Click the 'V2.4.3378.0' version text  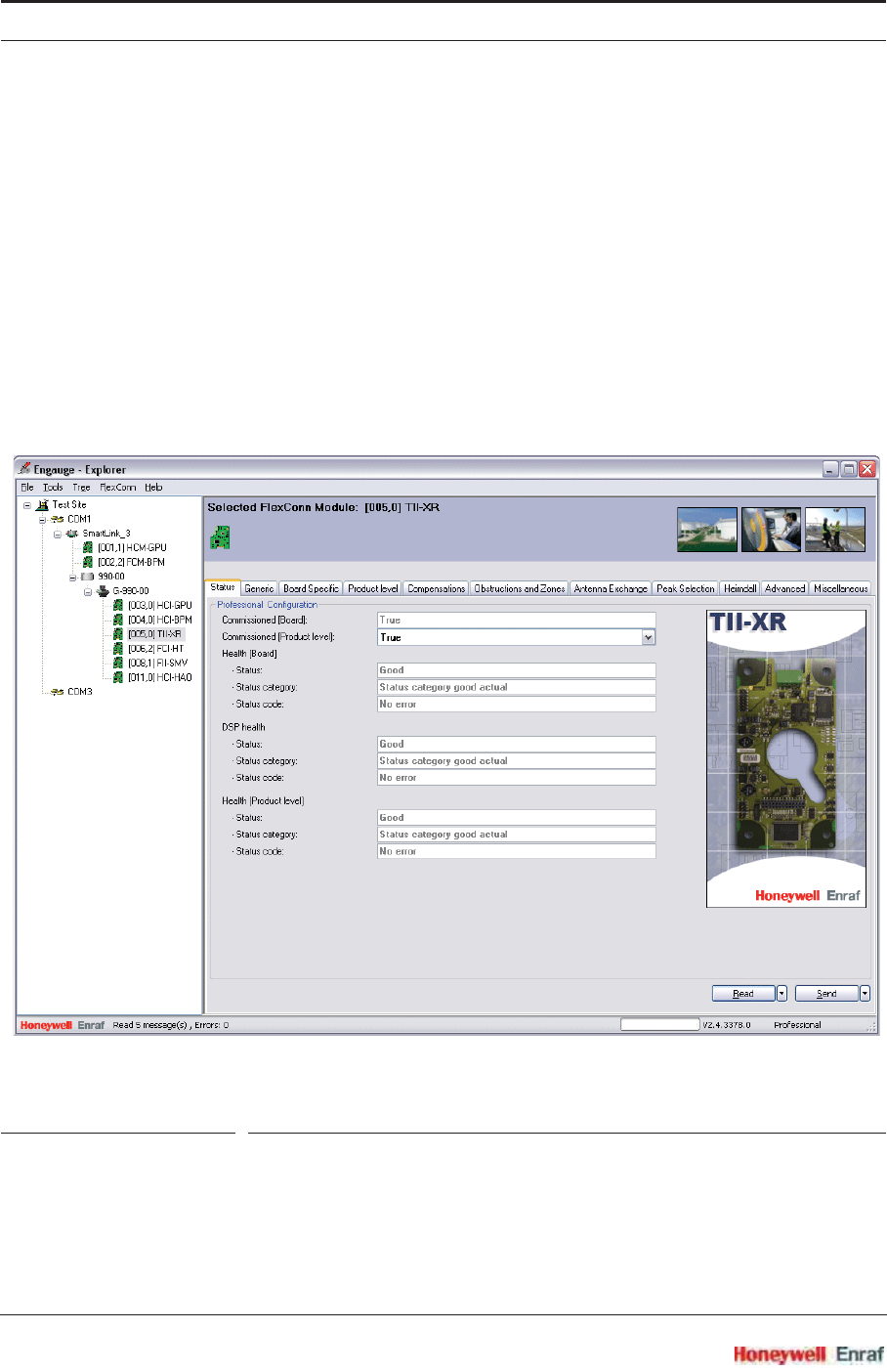click(727, 1025)
